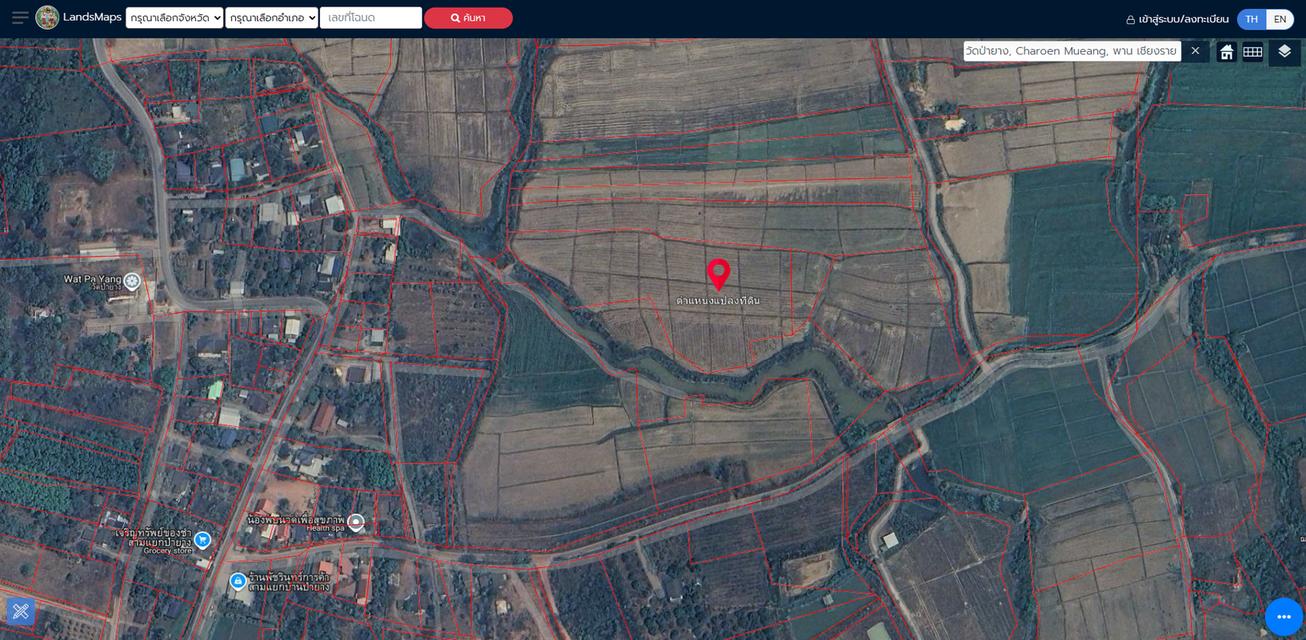The height and width of the screenshot is (640, 1306).
Task: Open the login/register link with lock icon
Action: coord(1177,19)
